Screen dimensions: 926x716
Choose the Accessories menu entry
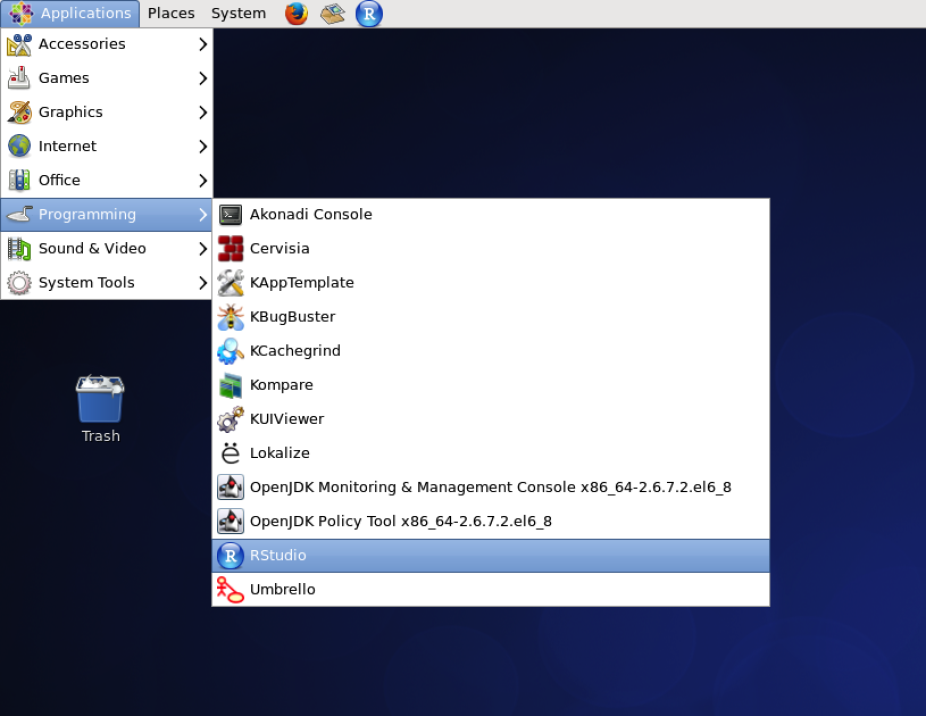(x=107, y=44)
